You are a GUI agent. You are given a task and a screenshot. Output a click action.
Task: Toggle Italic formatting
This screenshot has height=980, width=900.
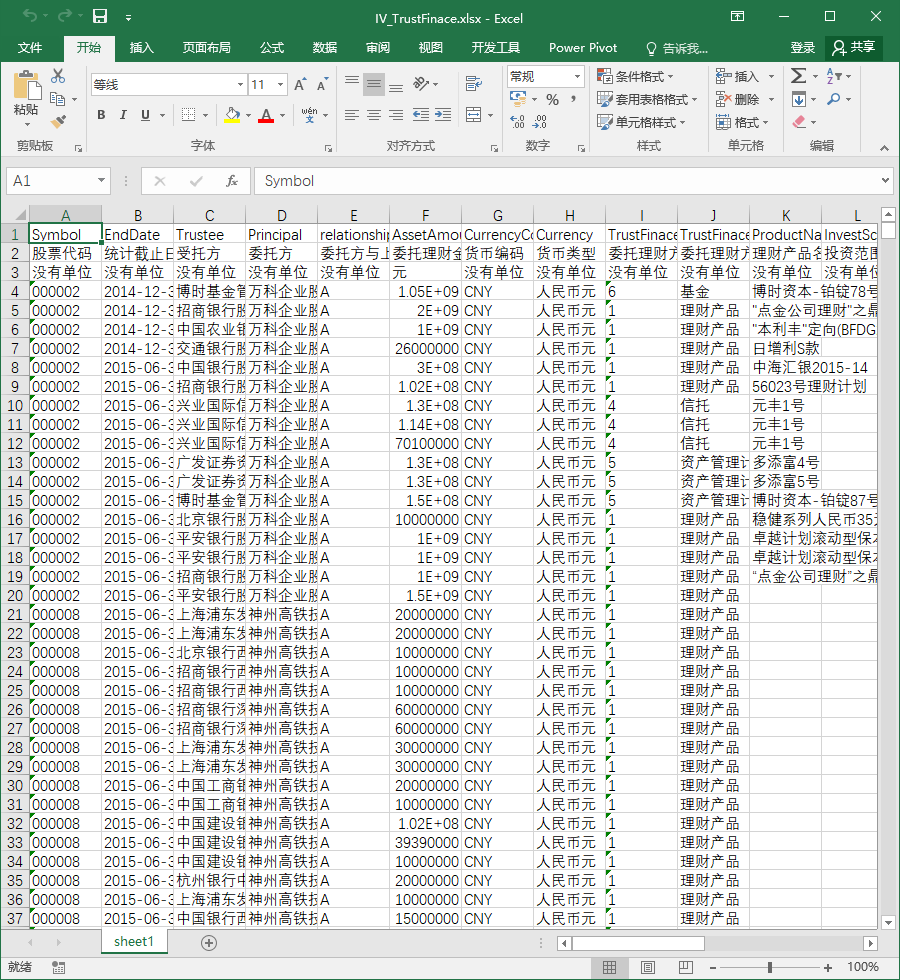pyautogui.click(x=123, y=115)
